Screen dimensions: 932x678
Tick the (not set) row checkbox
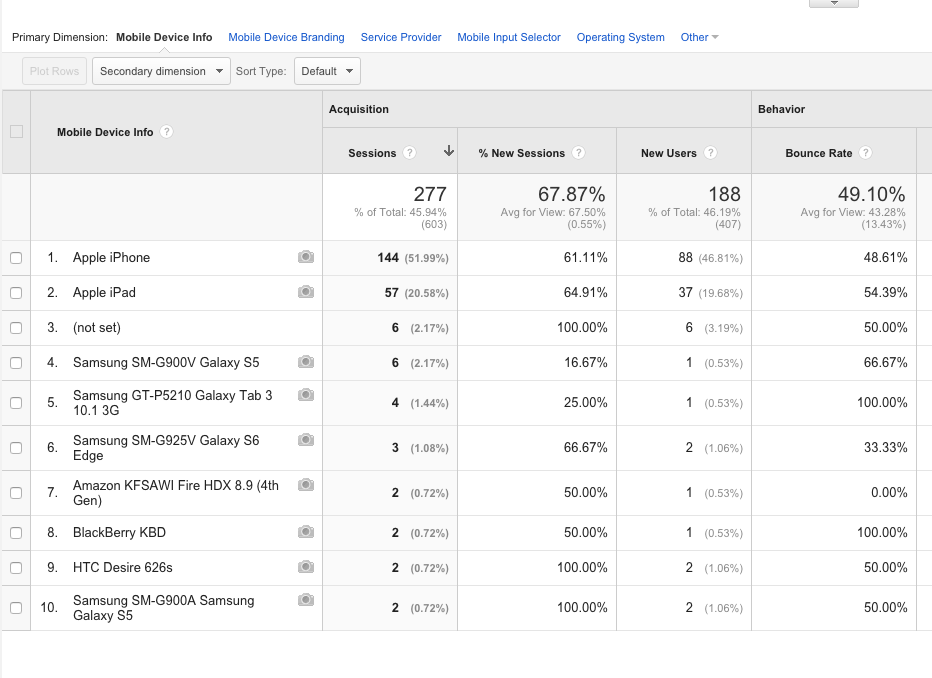(x=16, y=328)
